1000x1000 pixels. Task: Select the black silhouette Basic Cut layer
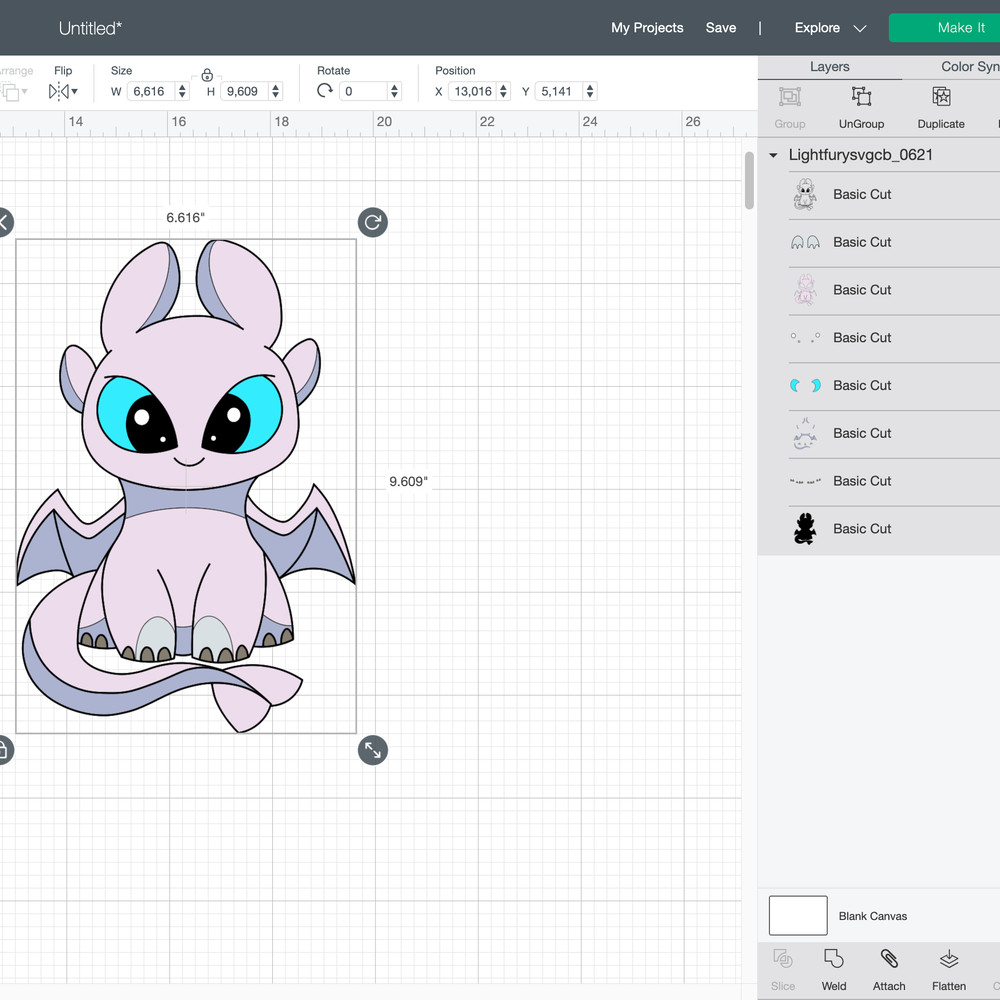pos(862,528)
